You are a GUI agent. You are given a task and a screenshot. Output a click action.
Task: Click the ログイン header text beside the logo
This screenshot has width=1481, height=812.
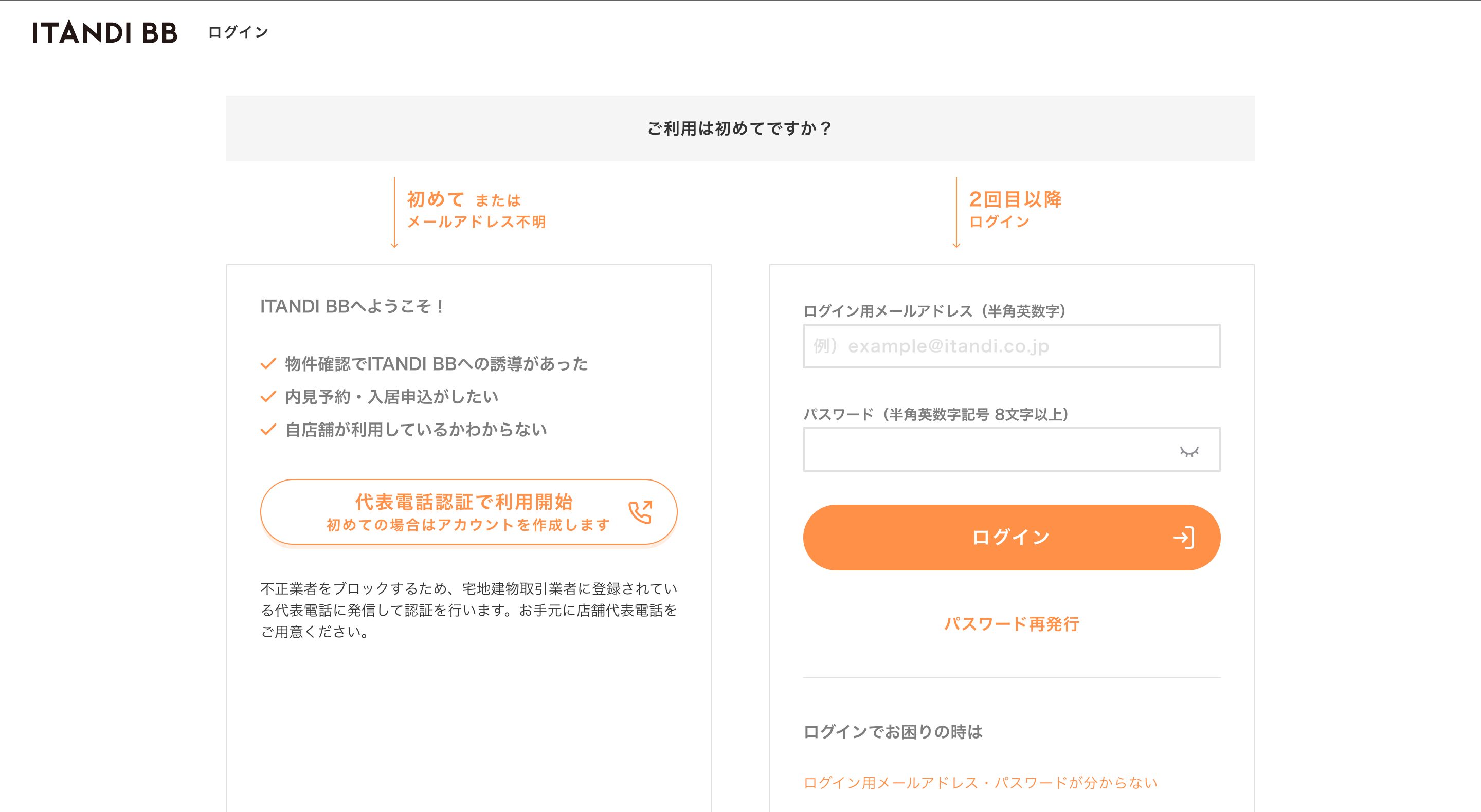(x=238, y=32)
